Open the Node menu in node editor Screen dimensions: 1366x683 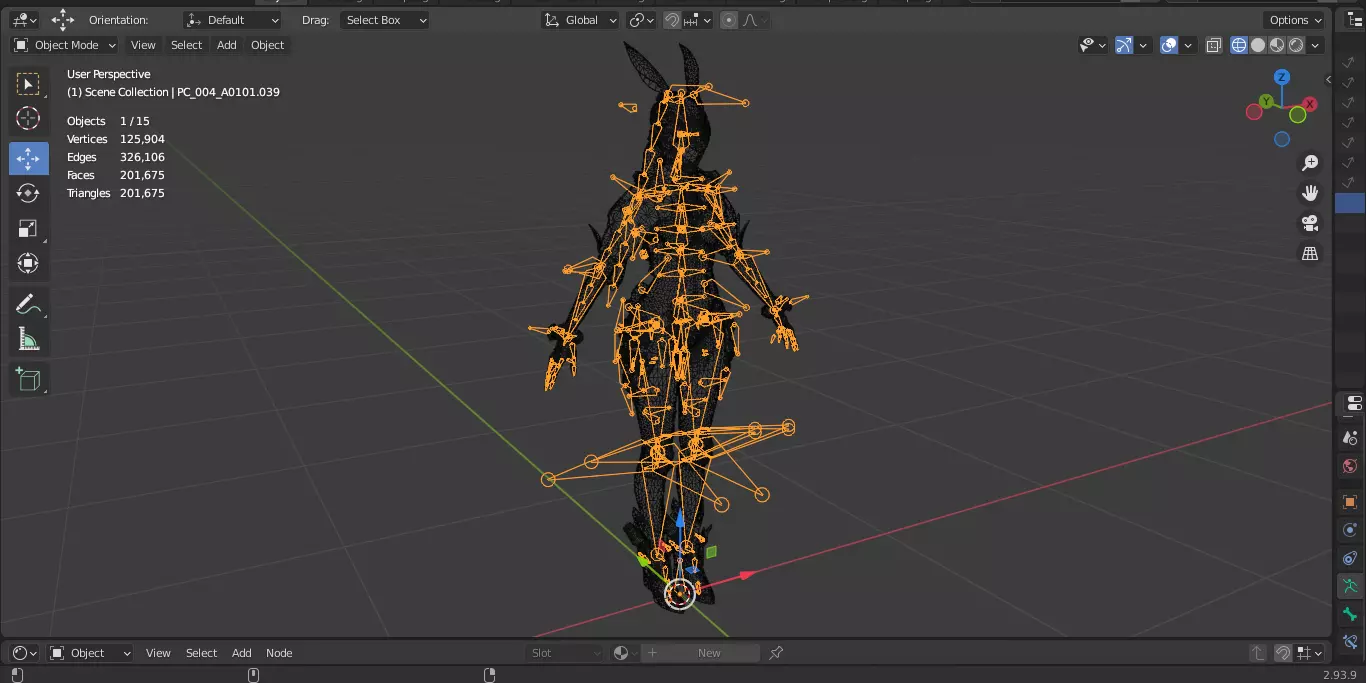pyautogui.click(x=279, y=653)
